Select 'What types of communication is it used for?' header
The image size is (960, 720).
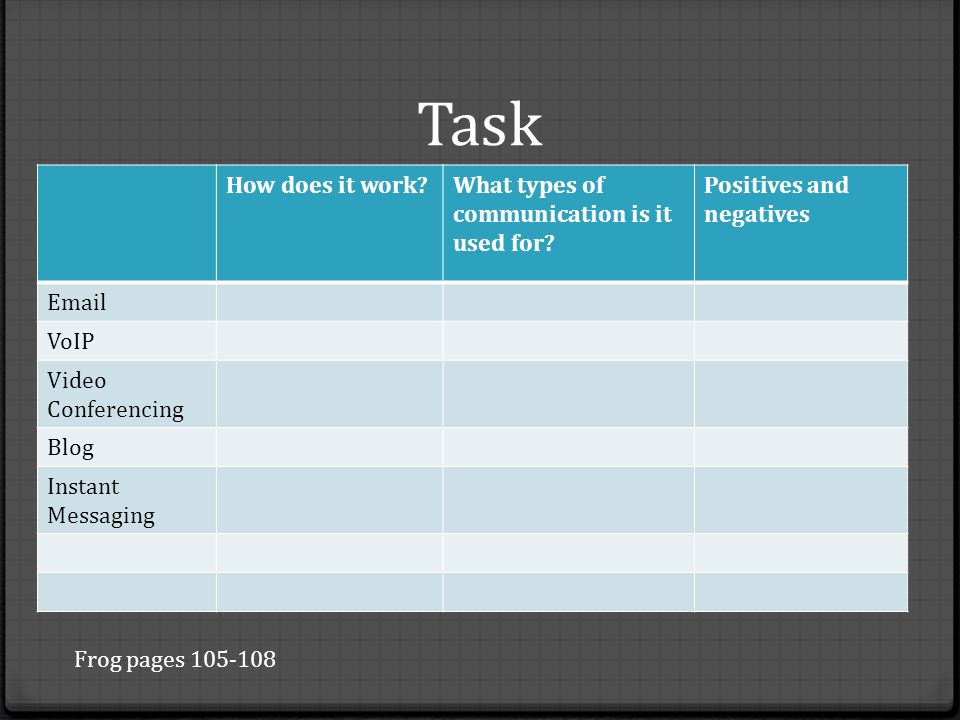pos(562,214)
